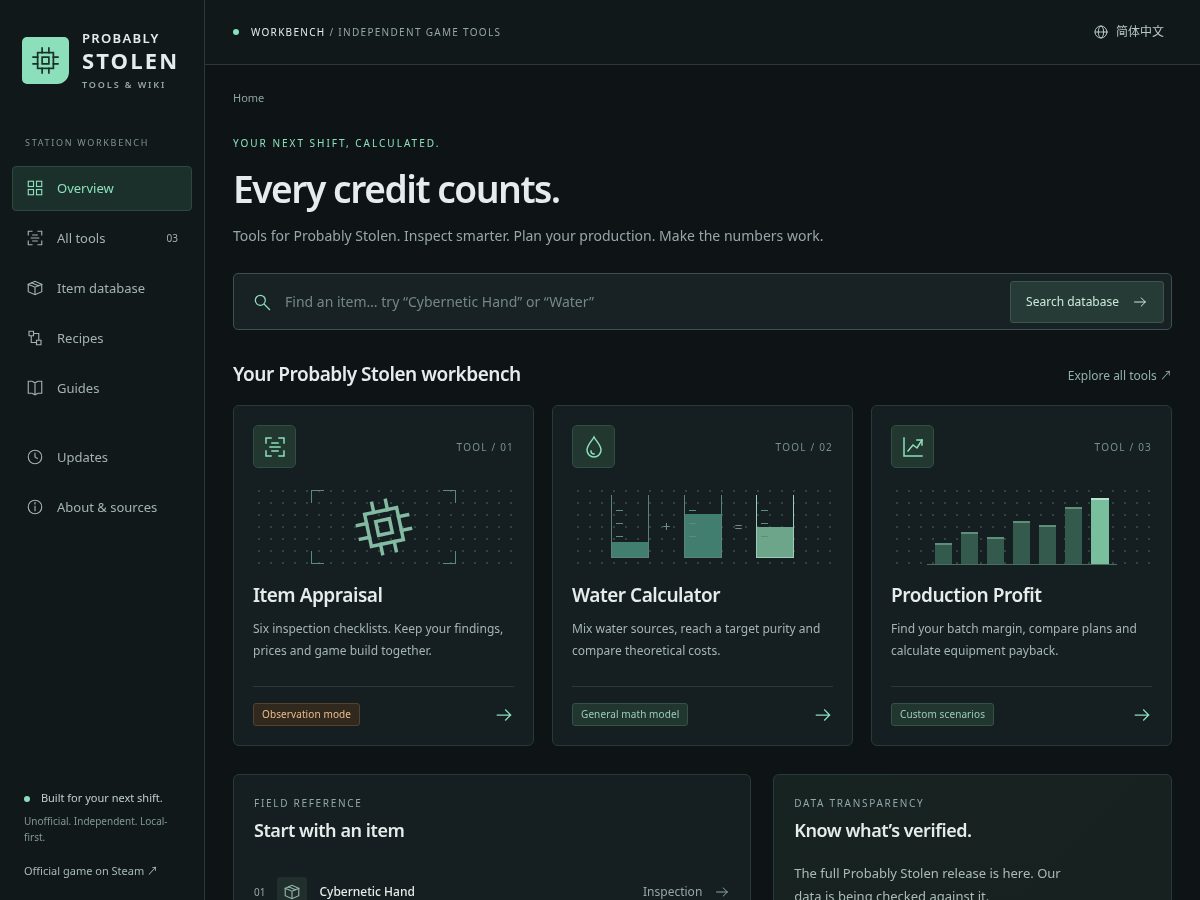Screen dimensions: 1200x900
Task: Open the Overview sidebar item
Action: point(102,188)
